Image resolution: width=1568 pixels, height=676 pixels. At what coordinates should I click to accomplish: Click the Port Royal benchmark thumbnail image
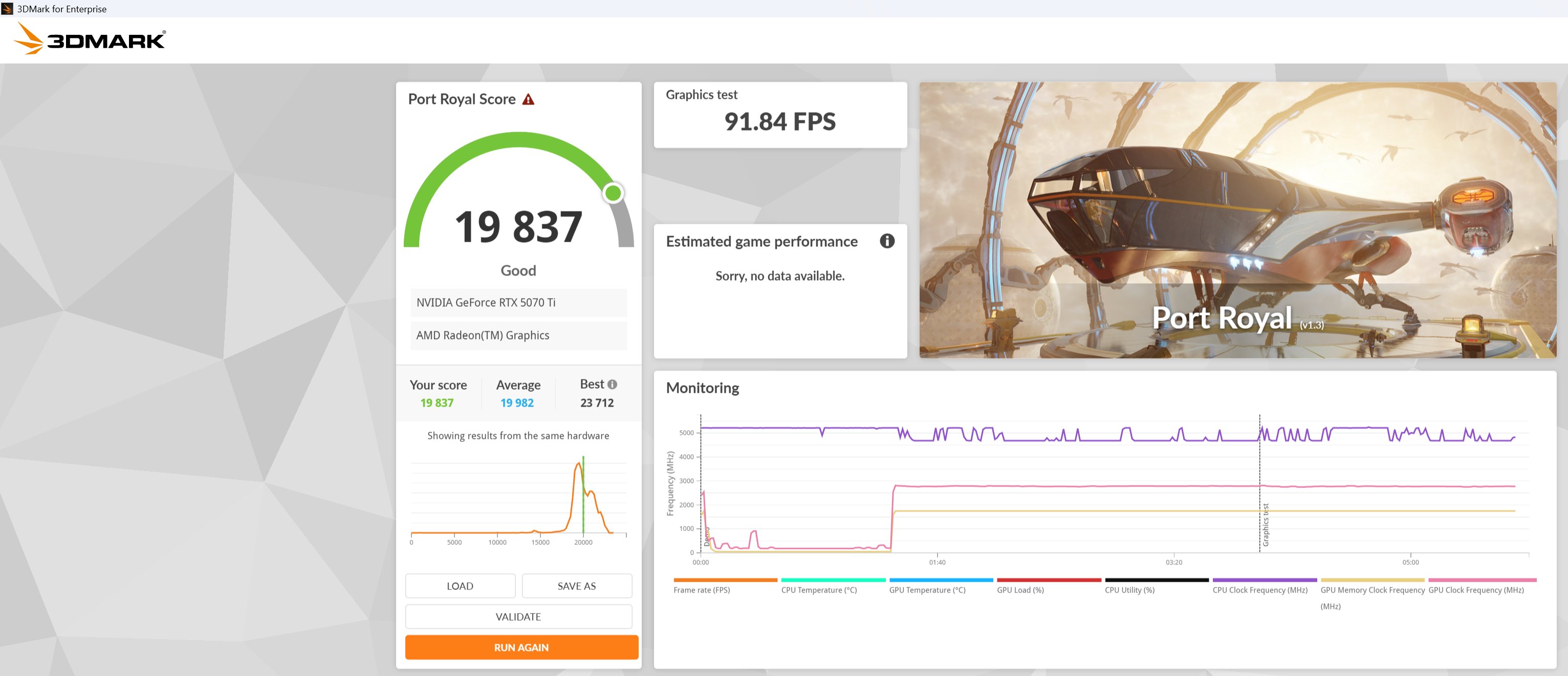1237,220
